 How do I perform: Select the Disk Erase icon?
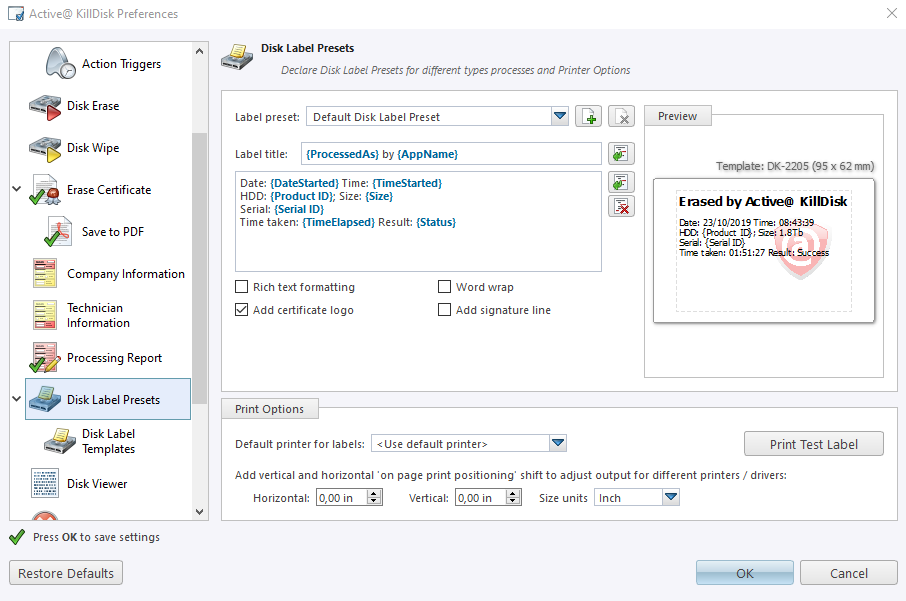(x=45, y=106)
